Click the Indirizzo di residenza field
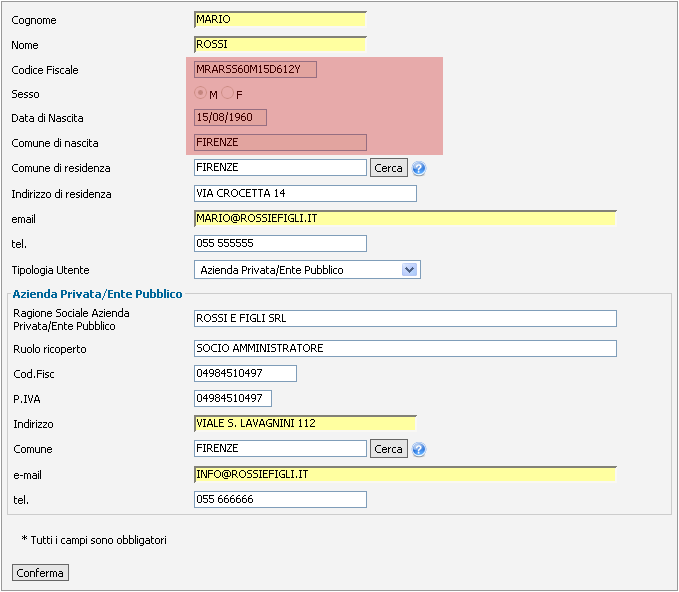679x592 pixels. 305,194
